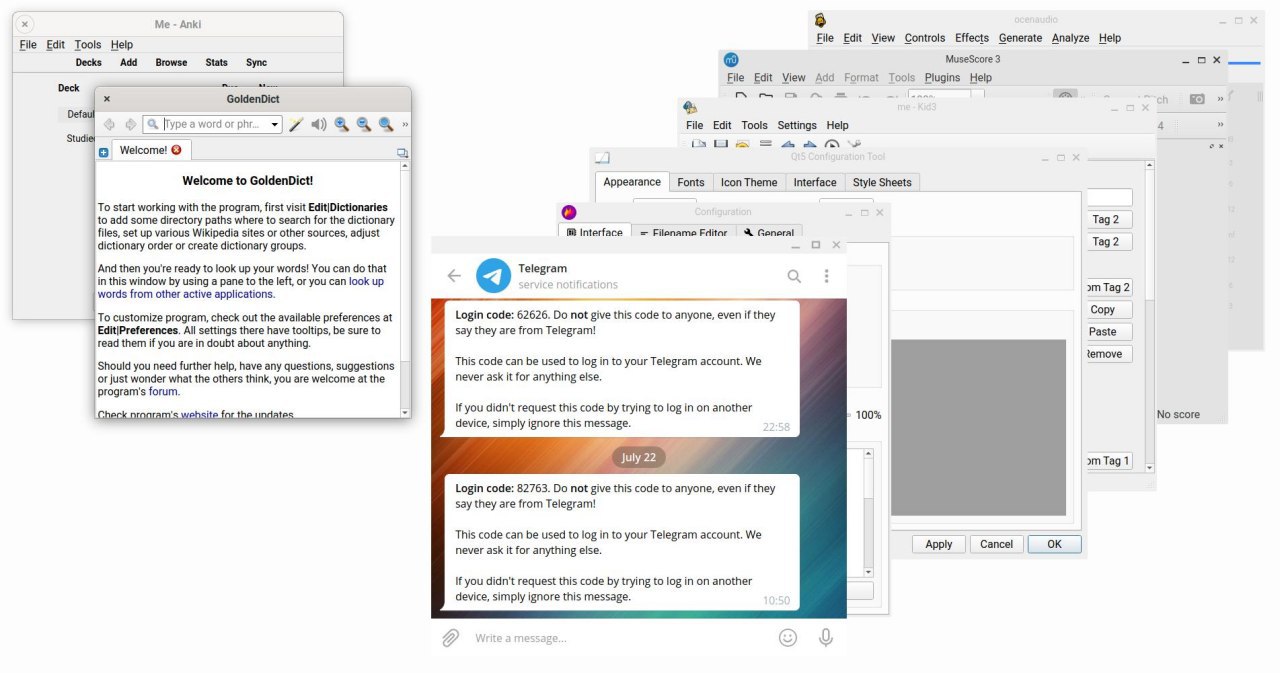Screen dimensions: 1280x673
Task: Zoom out GoldenDict article view
Action: pyautogui.click(x=364, y=124)
